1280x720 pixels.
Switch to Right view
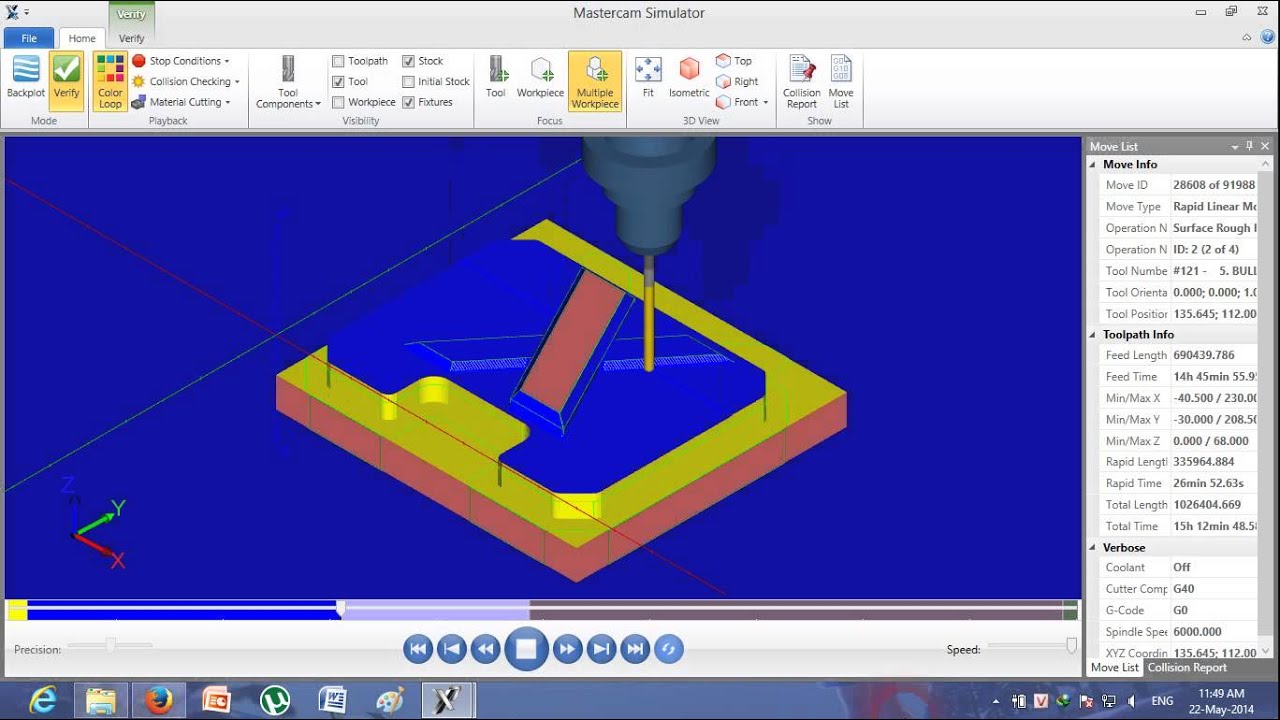[737, 82]
